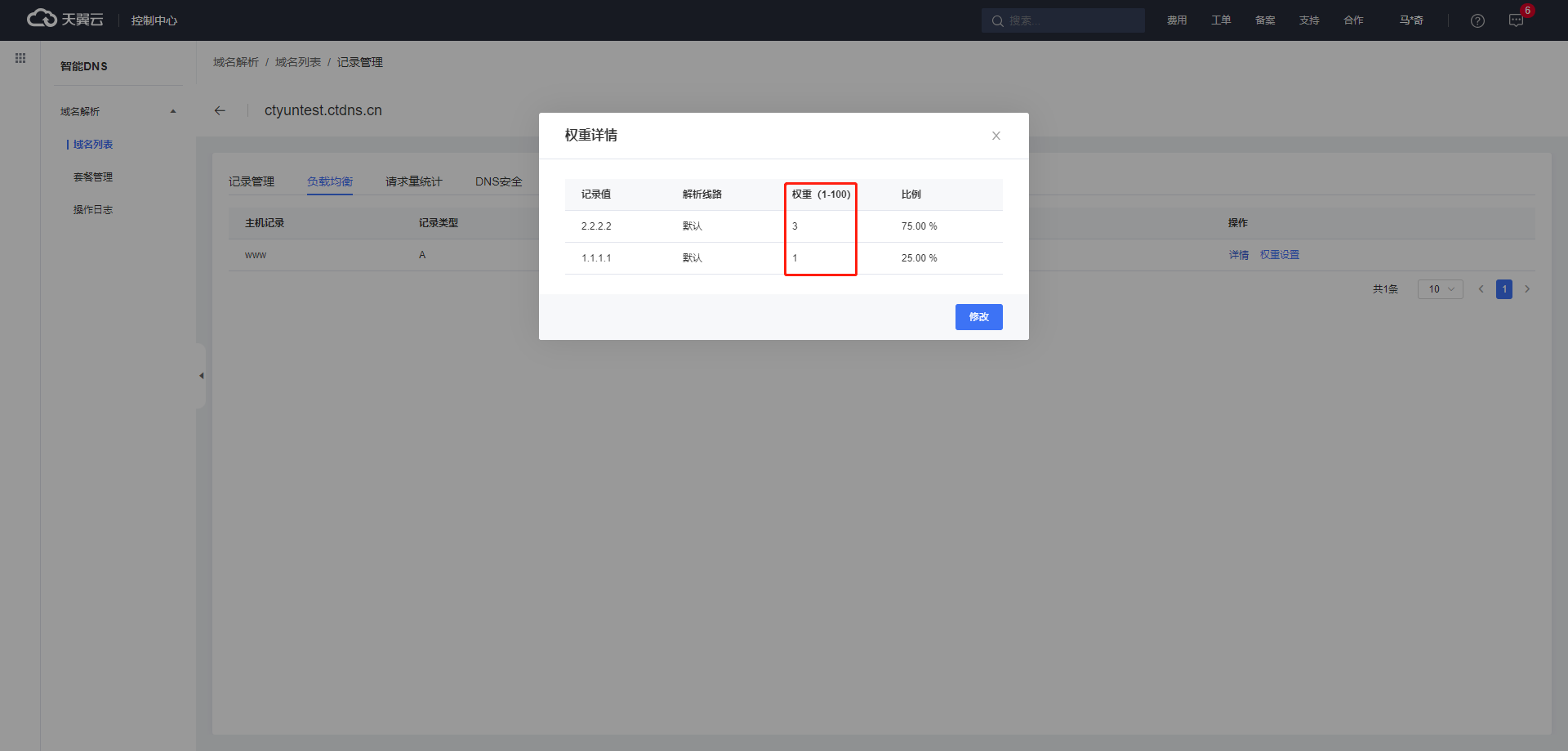Click the weight value 1 for 1.1.1.1
Viewport: 1568px width, 751px height.
[x=795, y=258]
